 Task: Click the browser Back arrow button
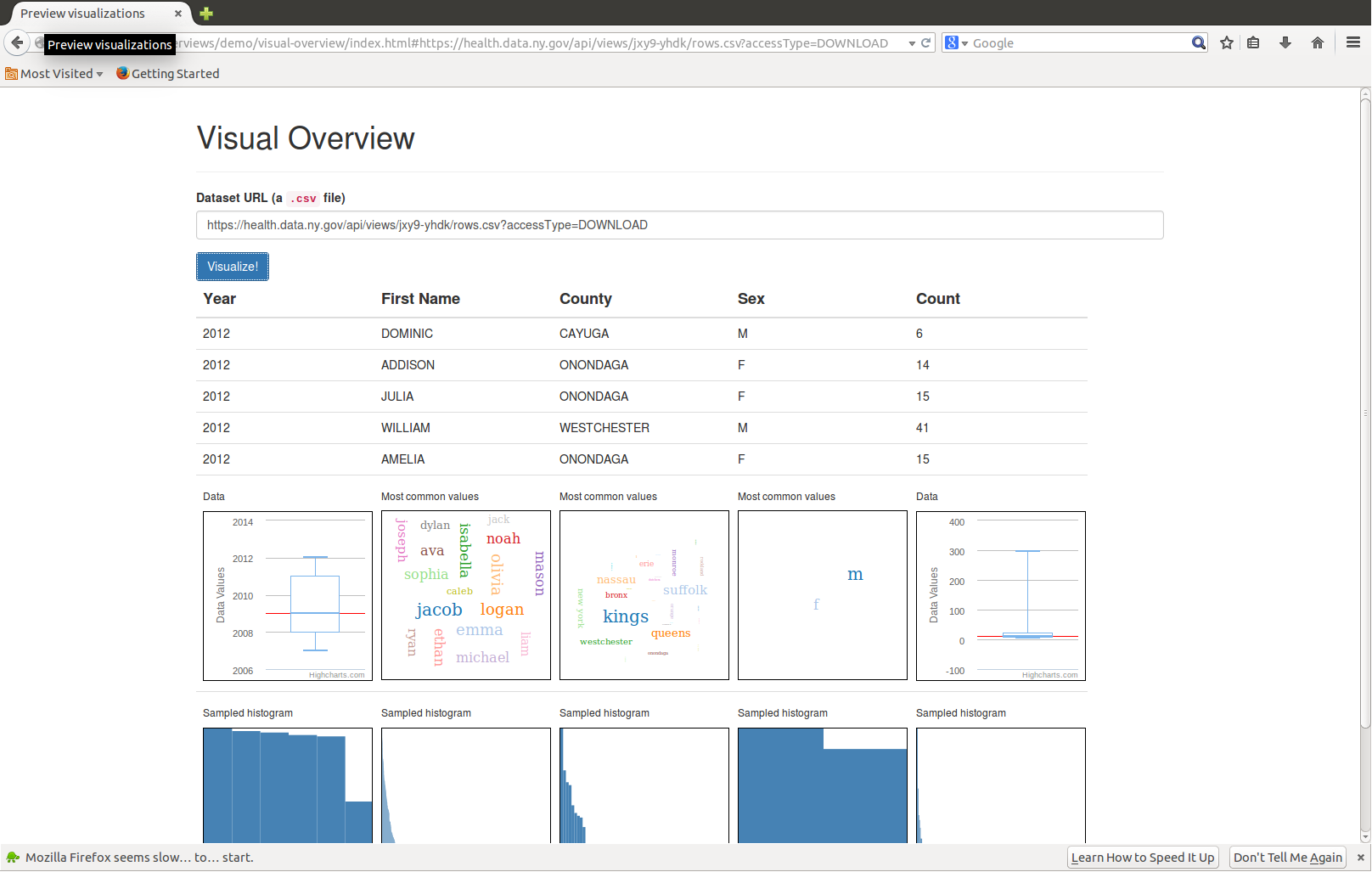17,42
